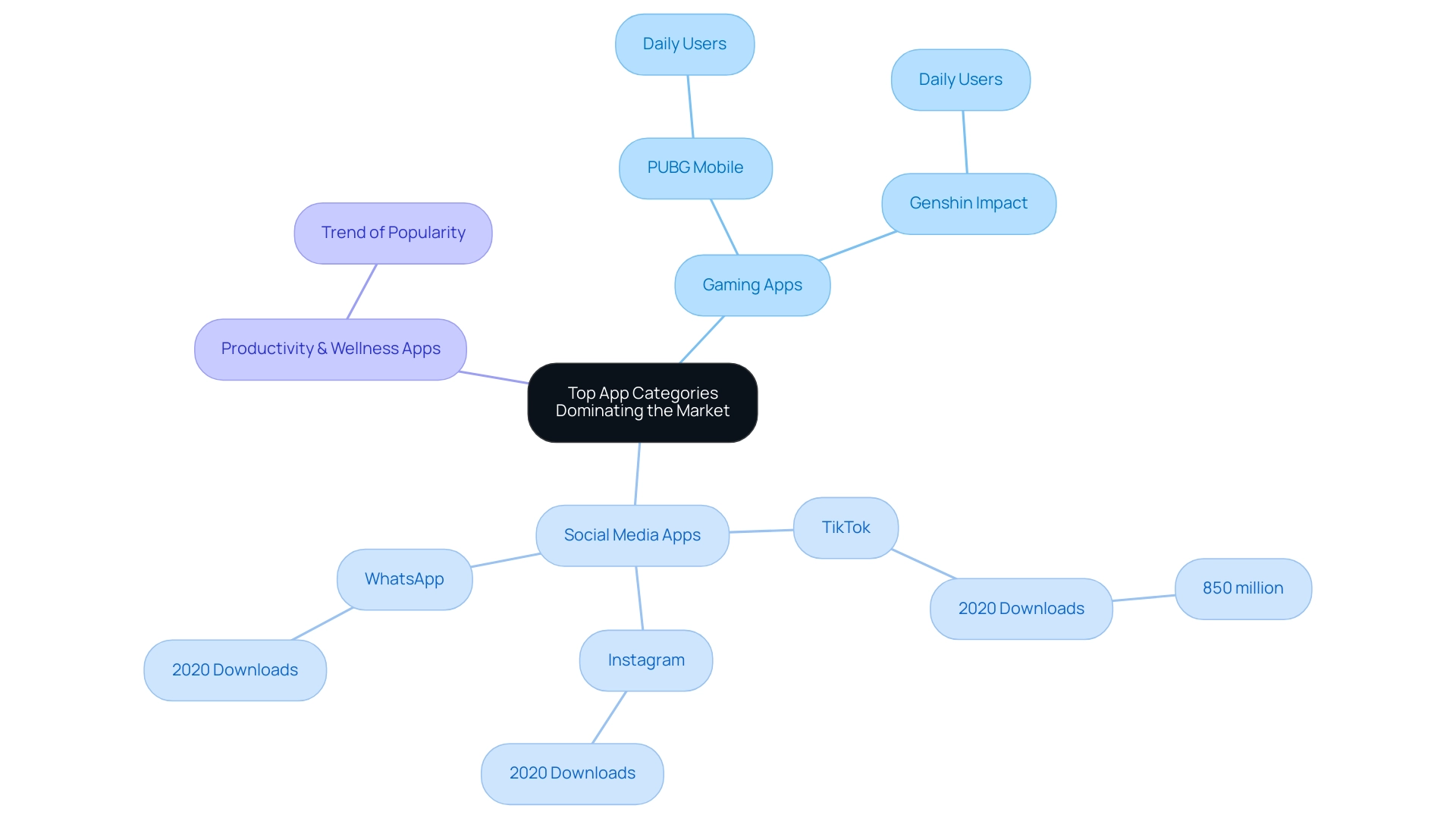The image size is (1456, 821).
Task: Toggle visibility of Productivity & Wellness Apps branch
Action: tap(330, 347)
